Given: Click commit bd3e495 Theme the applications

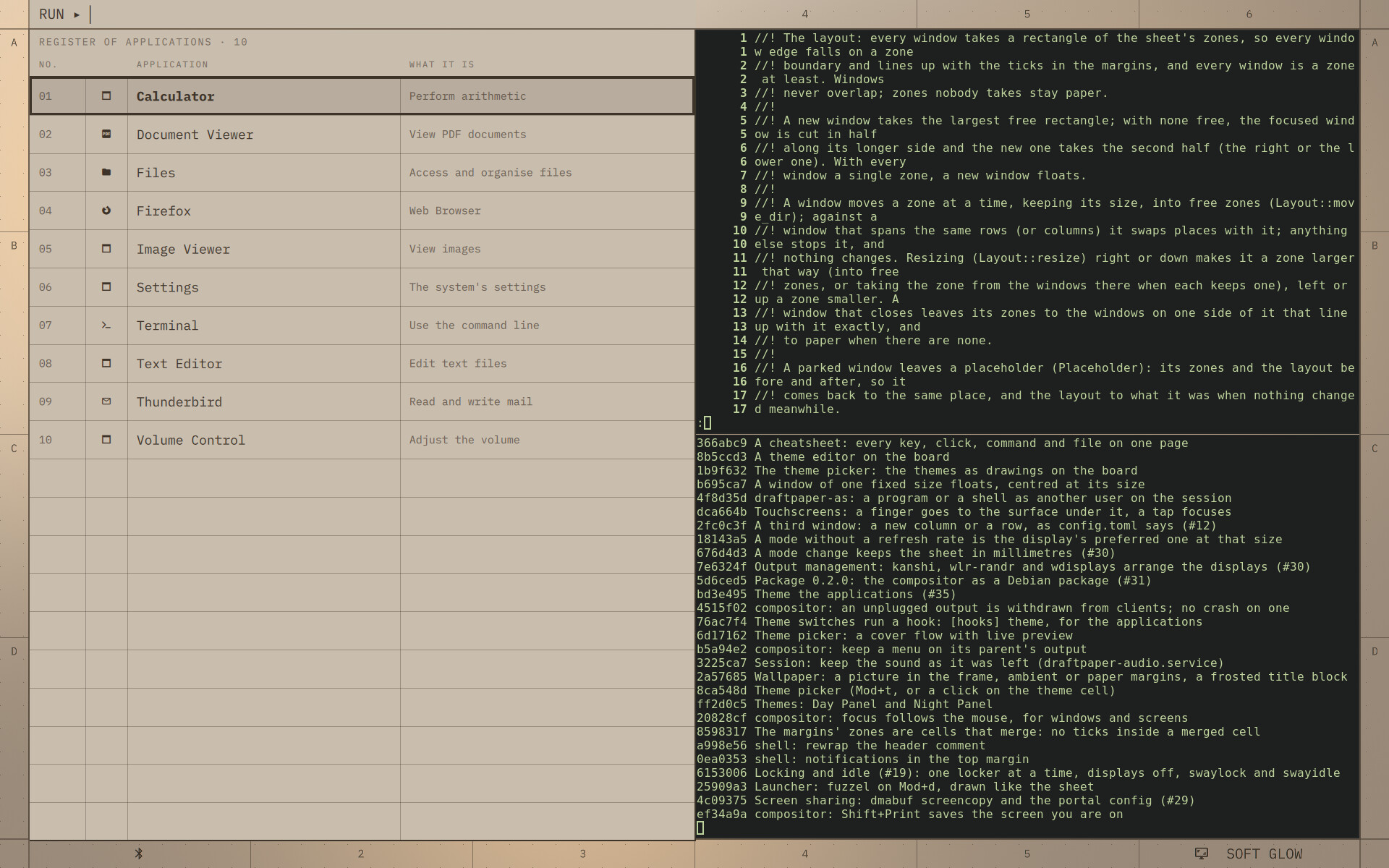Looking at the screenshot, I should [826, 594].
